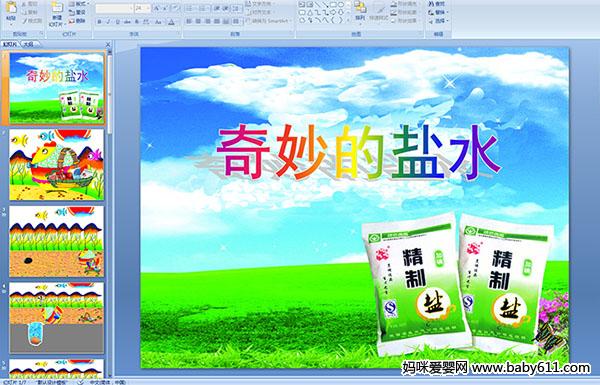Toggle Underline formatting
Screen dimensions: 600x385
(117, 22)
